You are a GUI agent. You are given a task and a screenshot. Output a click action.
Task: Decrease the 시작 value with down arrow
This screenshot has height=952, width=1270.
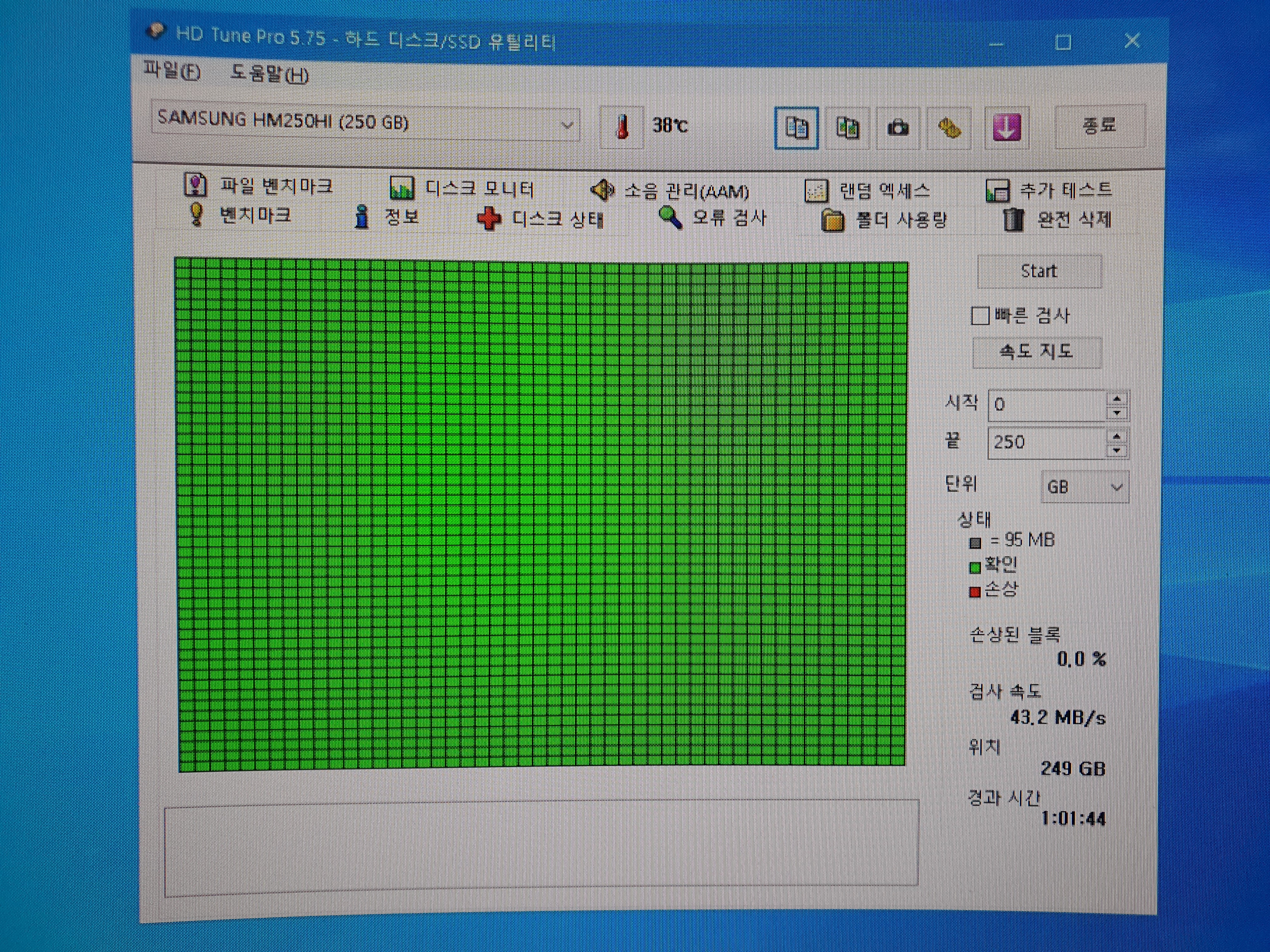point(1117,413)
